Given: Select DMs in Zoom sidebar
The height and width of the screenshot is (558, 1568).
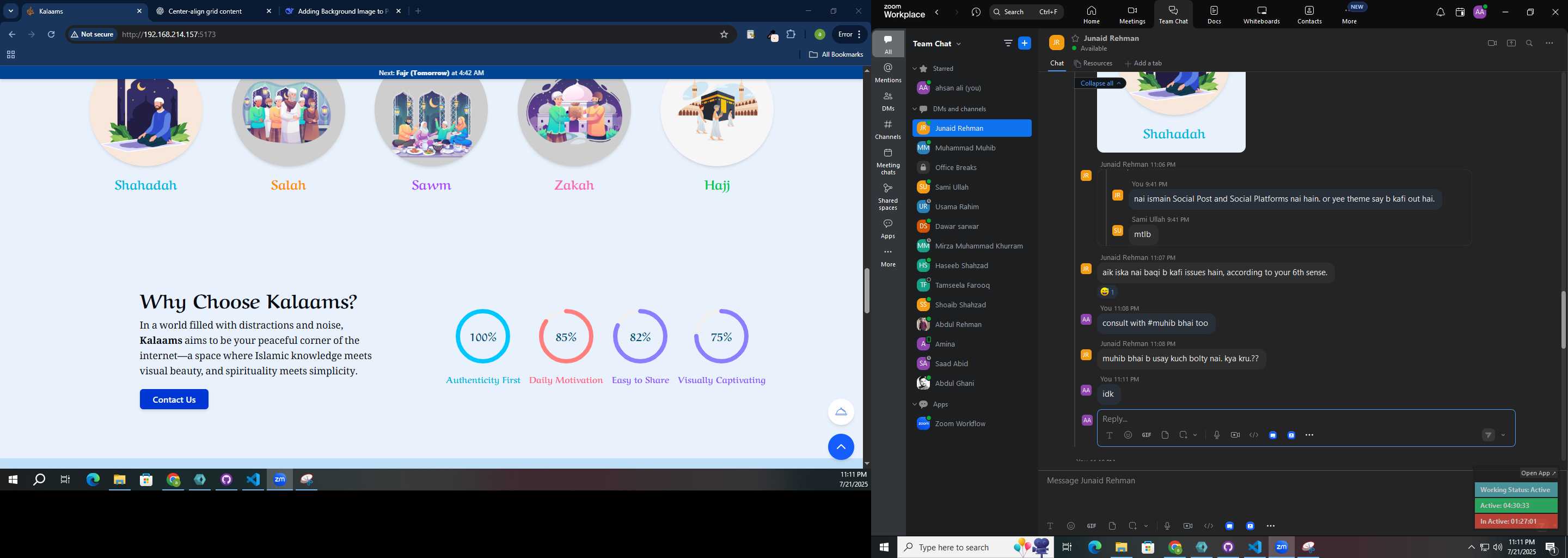Looking at the screenshot, I should (888, 102).
